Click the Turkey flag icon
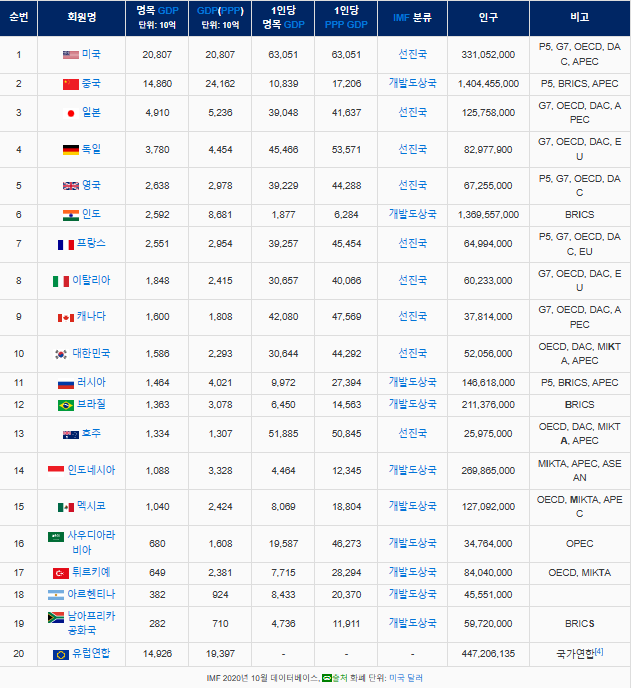This screenshot has width=634, height=688. [x=61, y=573]
